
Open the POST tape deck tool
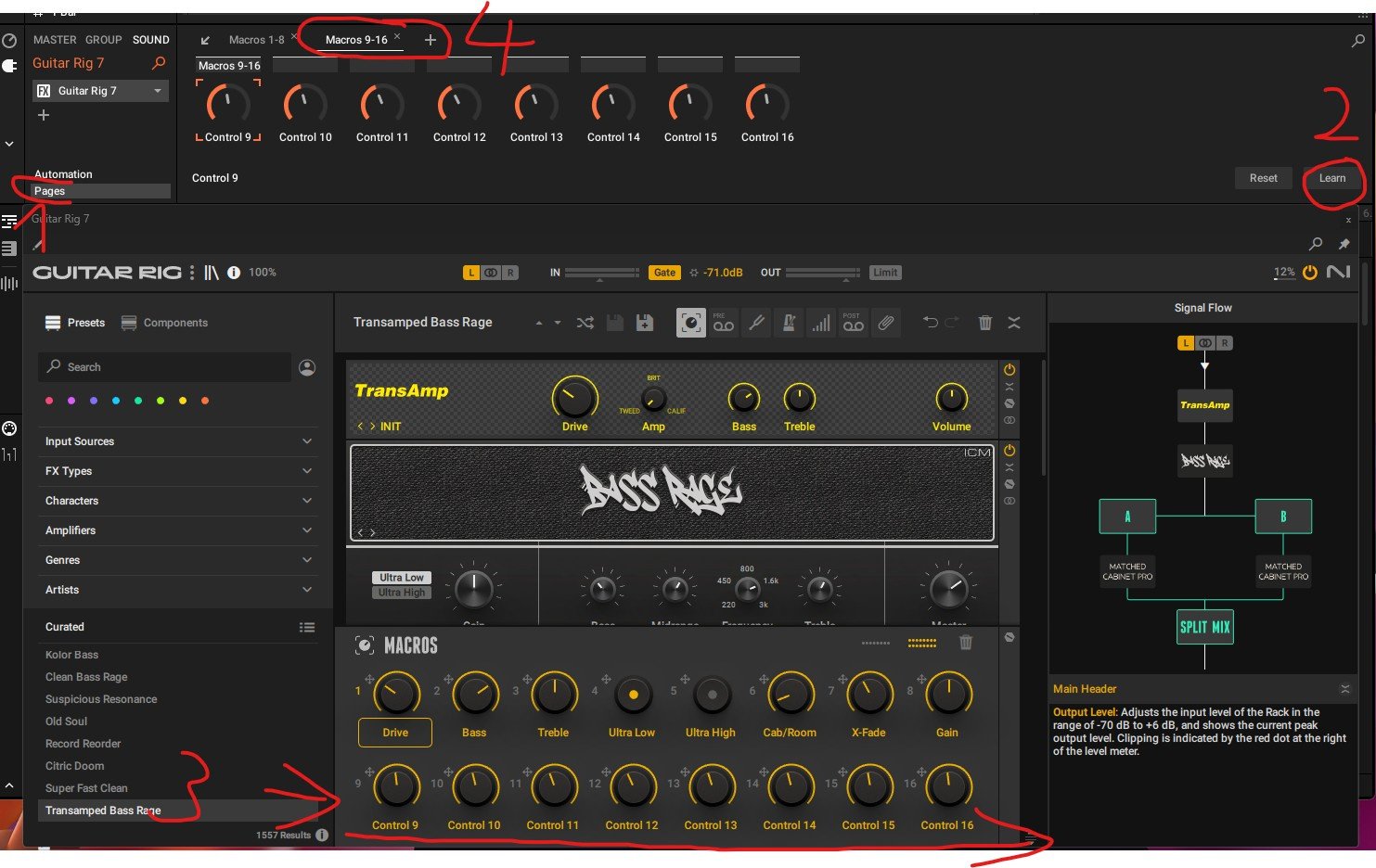[853, 323]
